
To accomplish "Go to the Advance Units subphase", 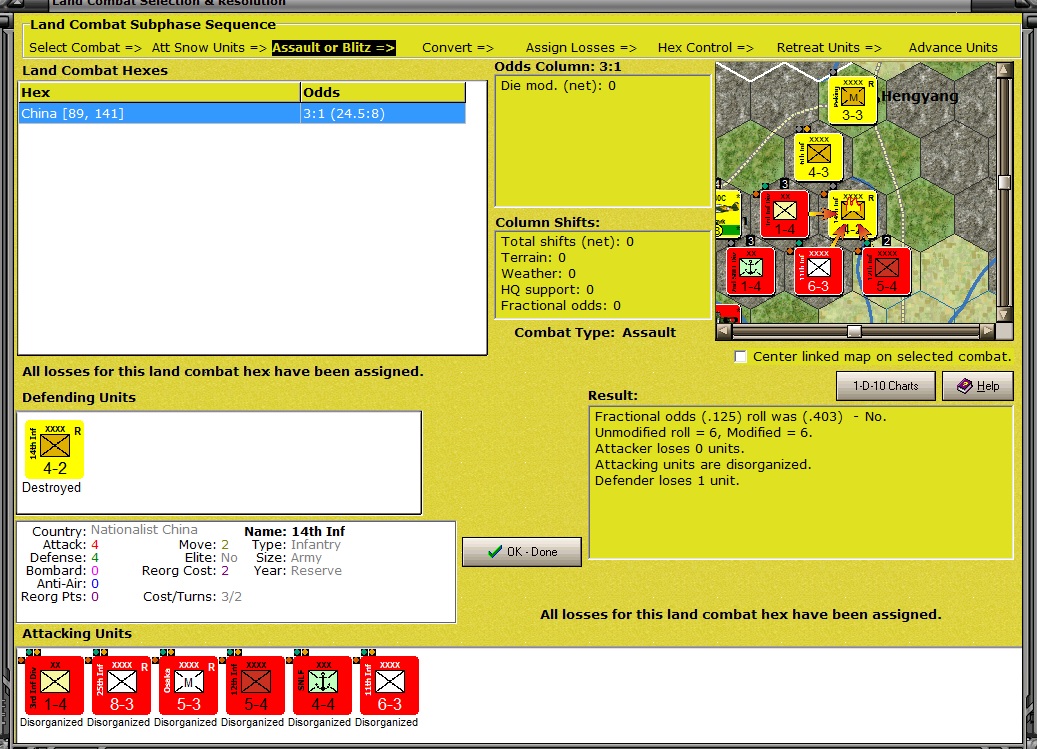I will click(x=953, y=48).
